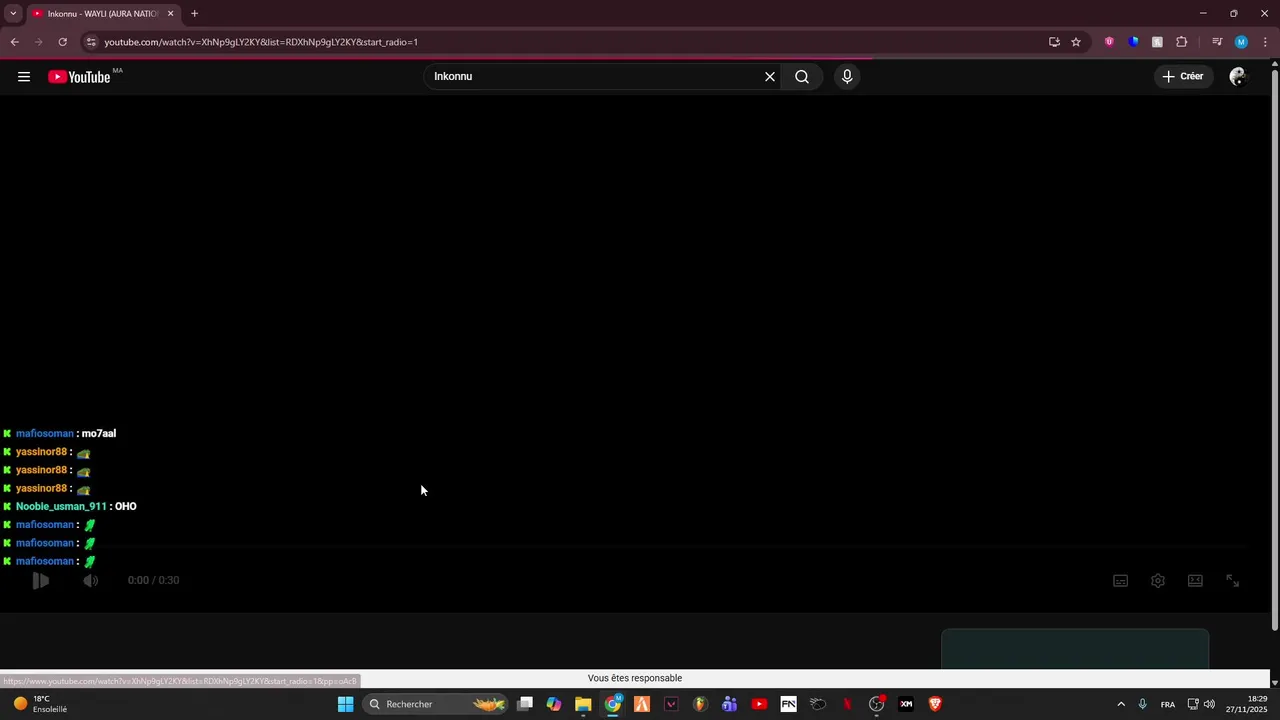Screen dimensions: 1280x720
Task: Open the Extensions puzzle-piece menu
Action: pos(1182,42)
